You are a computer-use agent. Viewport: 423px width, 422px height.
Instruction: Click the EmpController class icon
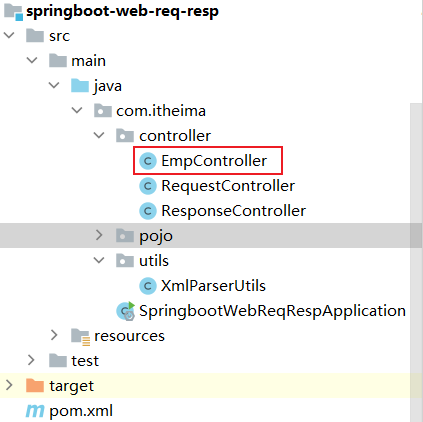pos(148,161)
